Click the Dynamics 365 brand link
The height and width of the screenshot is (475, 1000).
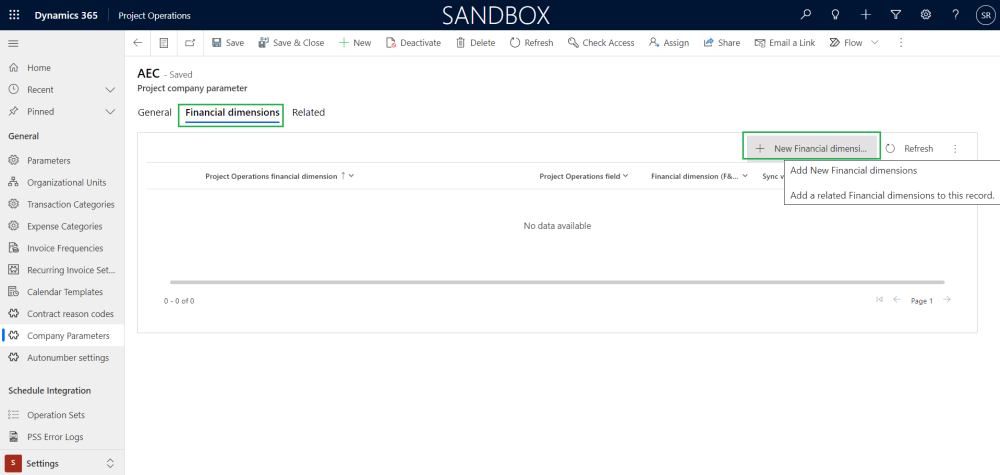pos(66,15)
